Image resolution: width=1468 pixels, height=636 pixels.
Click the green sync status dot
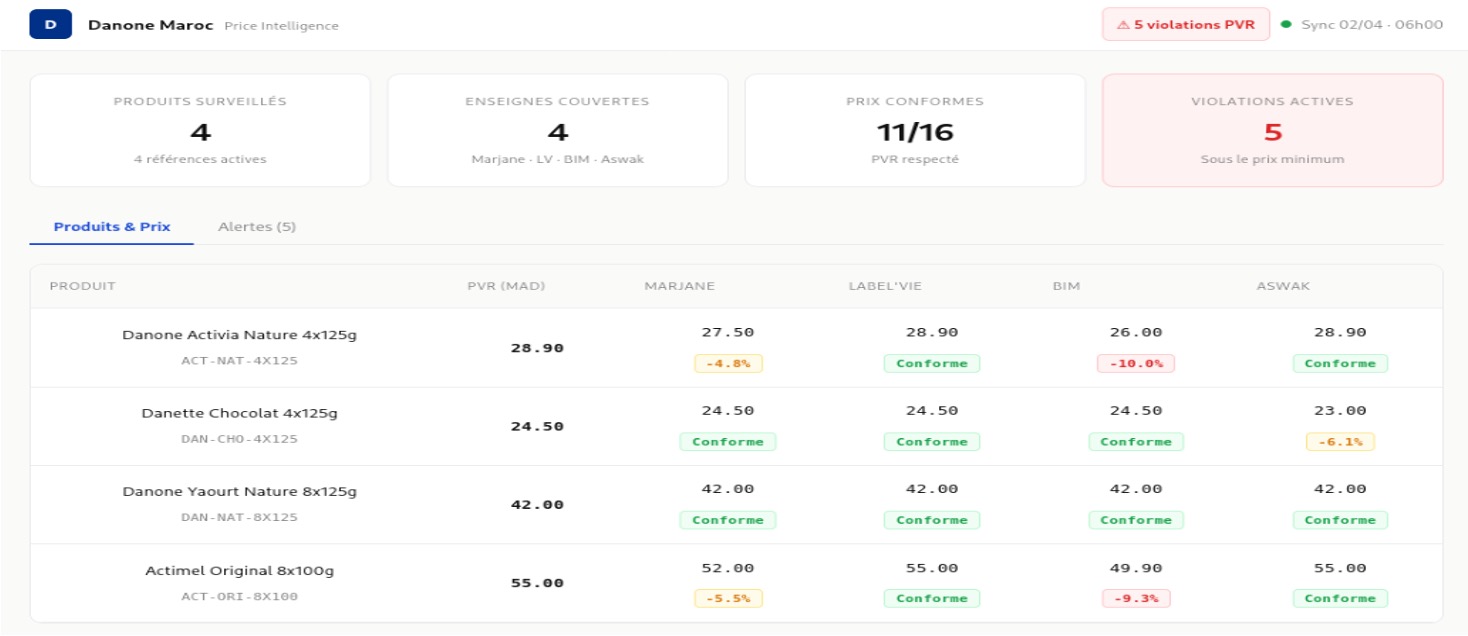point(1286,24)
